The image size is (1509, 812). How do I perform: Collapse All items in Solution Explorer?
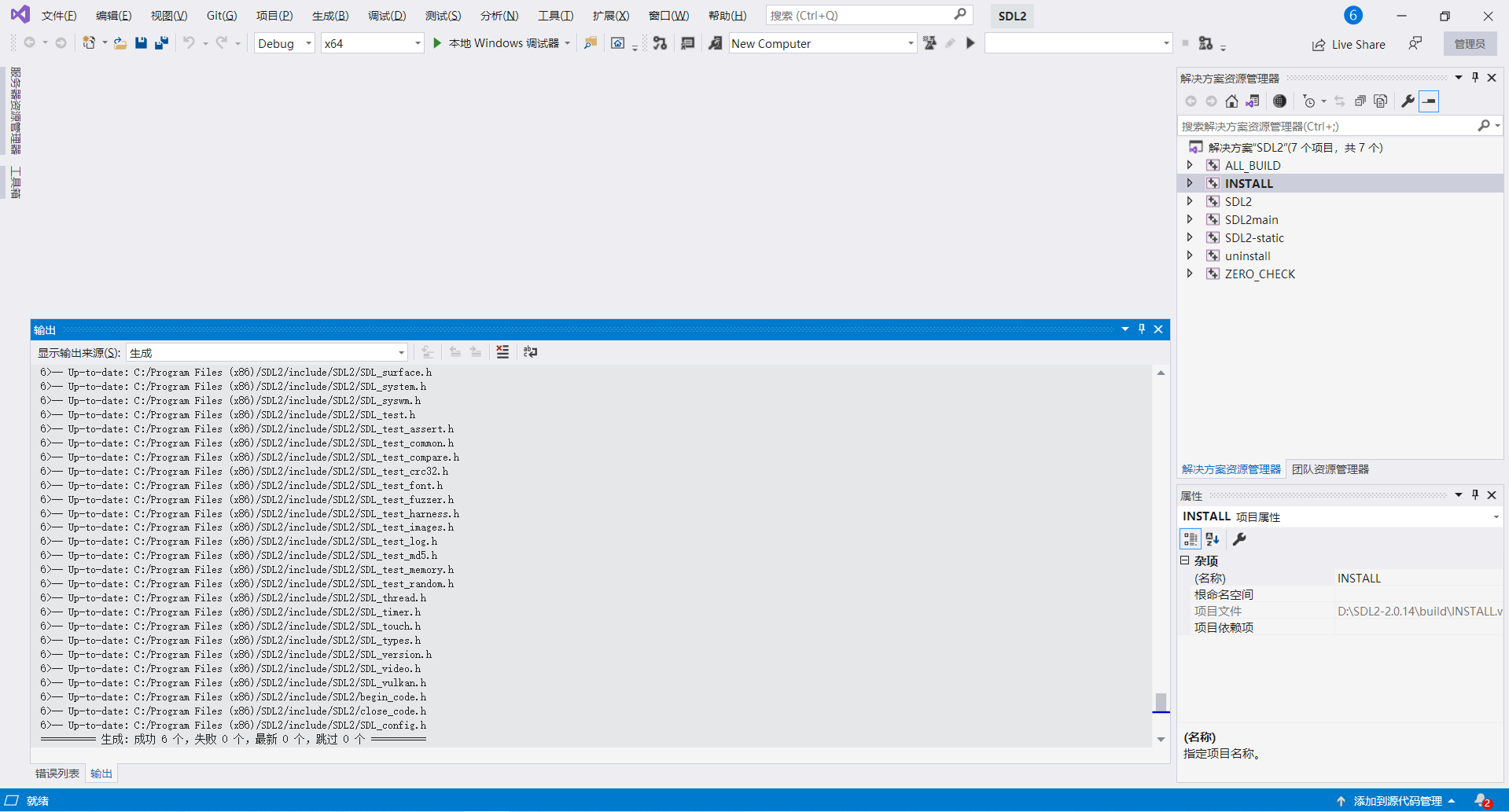pyautogui.click(x=1359, y=101)
